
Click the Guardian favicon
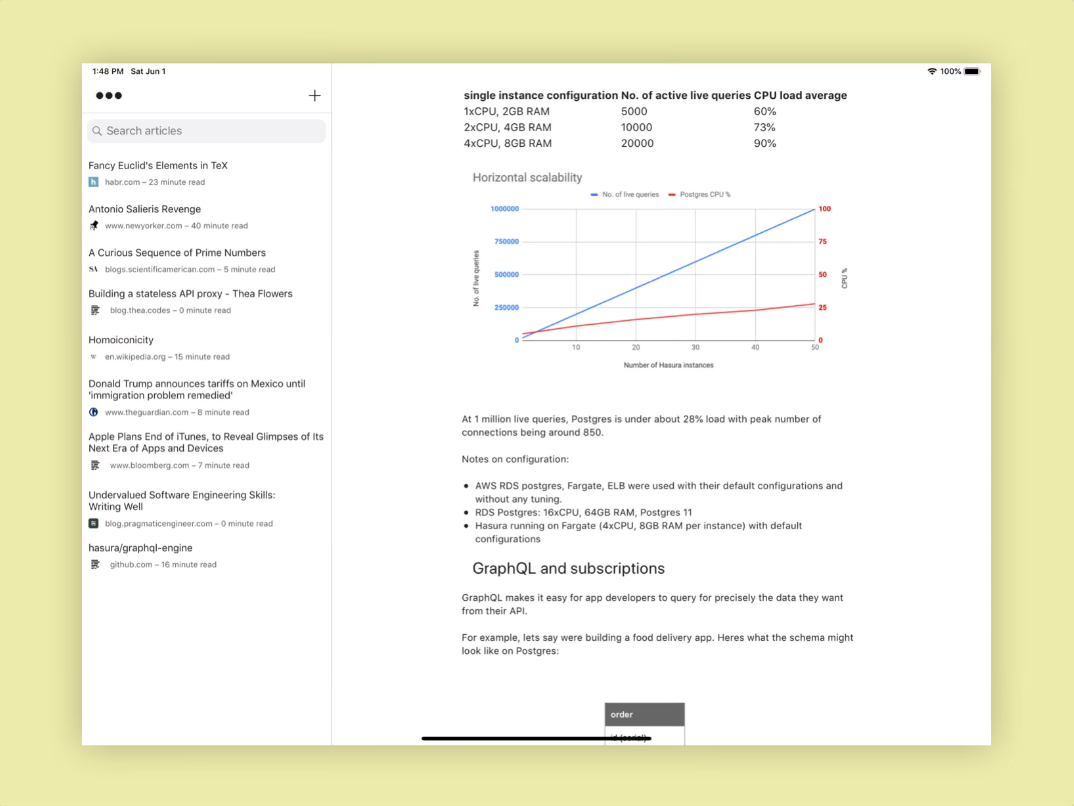94,412
